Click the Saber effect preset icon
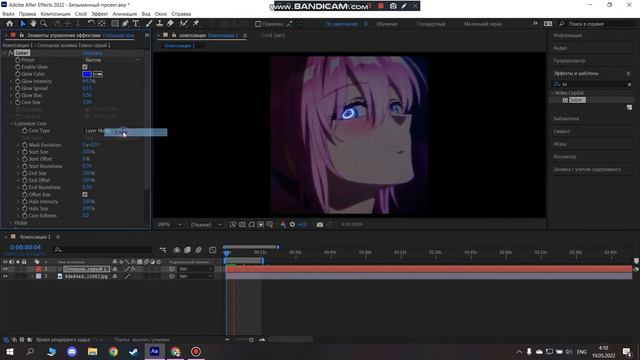The width and height of the screenshot is (640, 360). 565,100
